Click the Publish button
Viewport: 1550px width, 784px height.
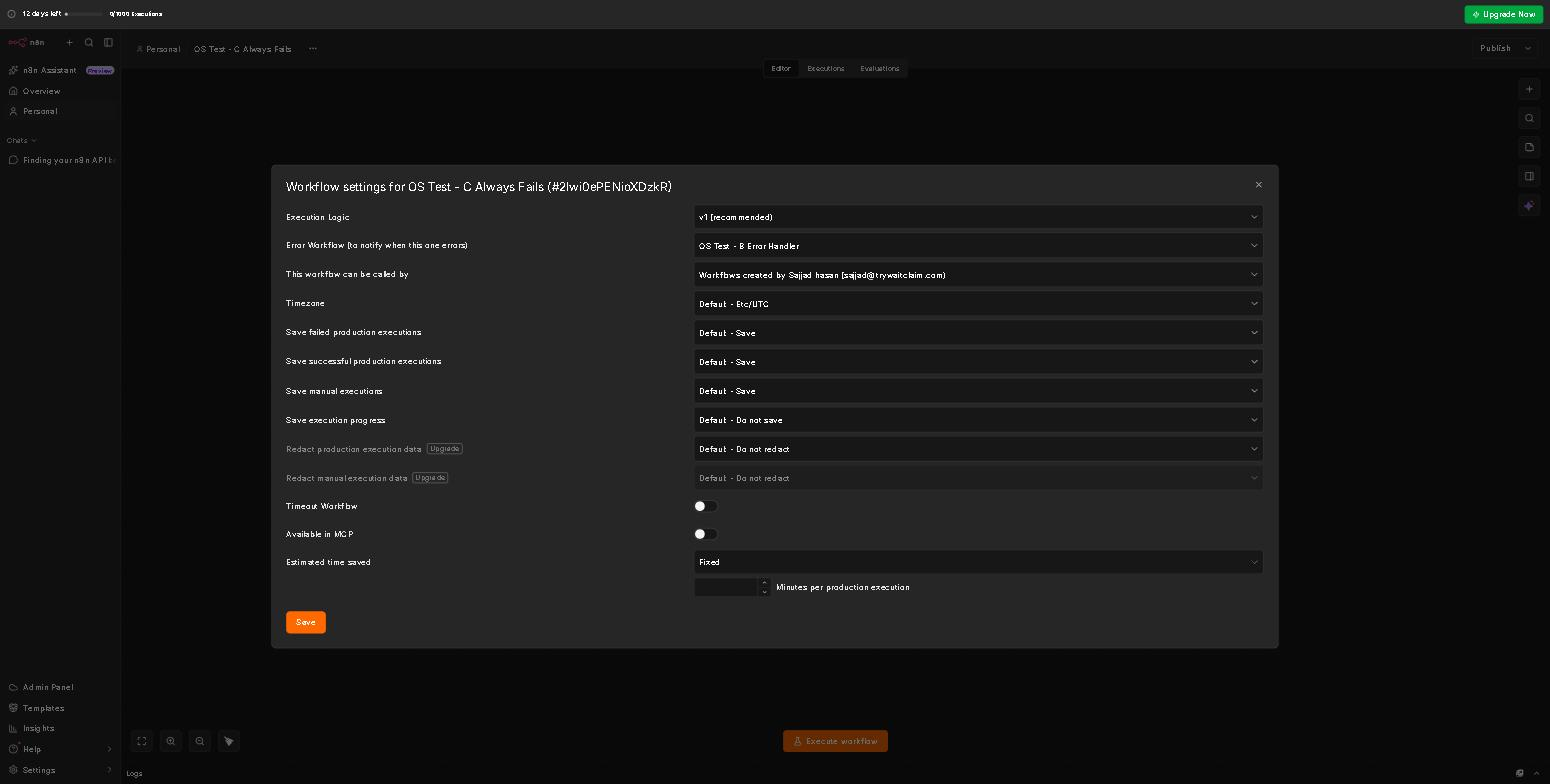point(1495,48)
